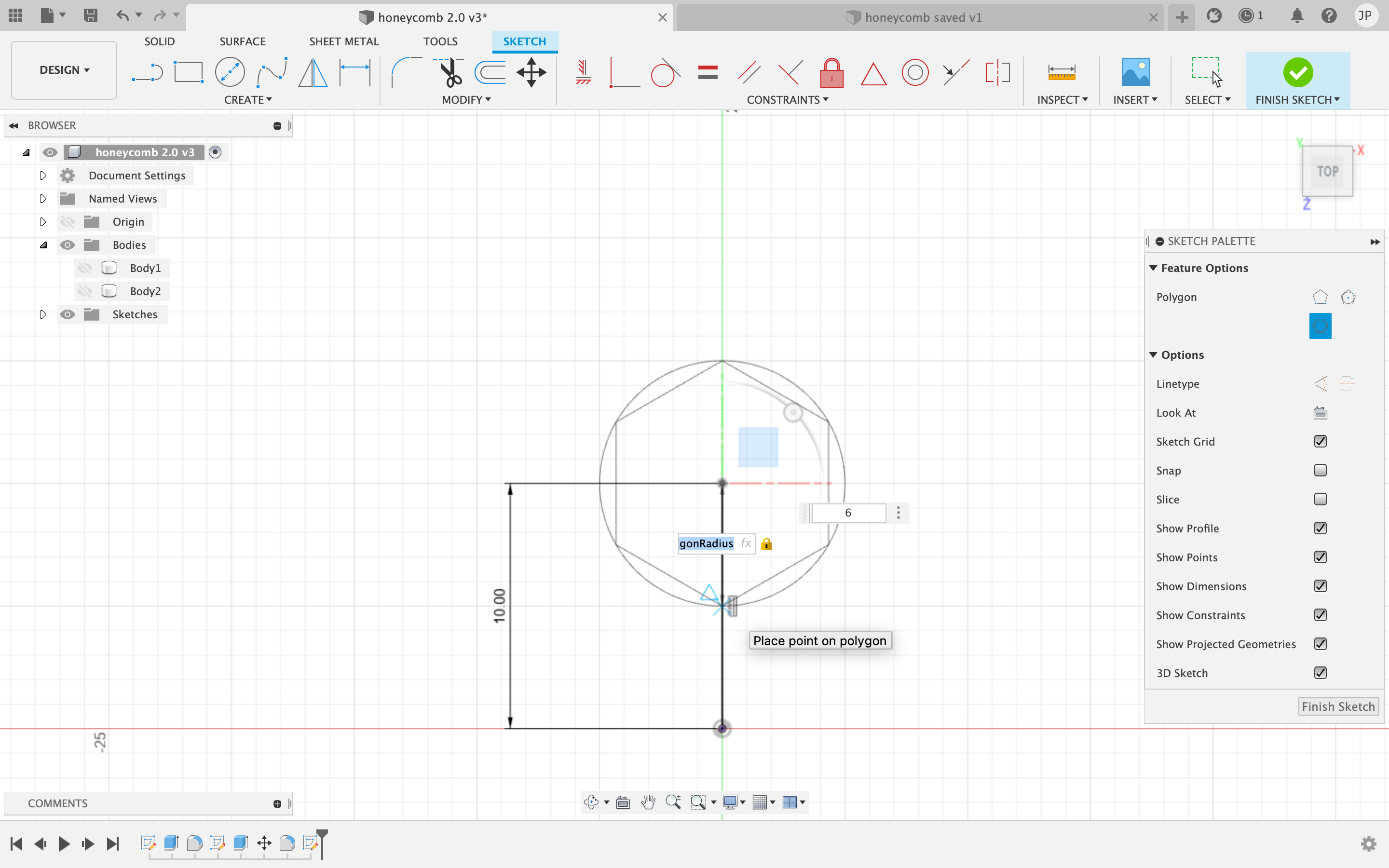Select the Rectangle sketch tool
The height and width of the screenshot is (868, 1389).
click(x=188, y=72)
